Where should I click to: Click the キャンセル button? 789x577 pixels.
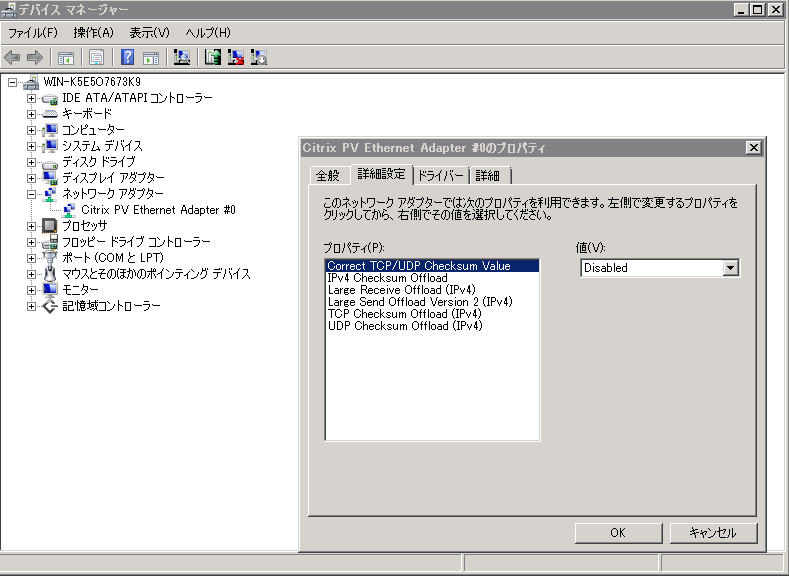click(713, 533)
